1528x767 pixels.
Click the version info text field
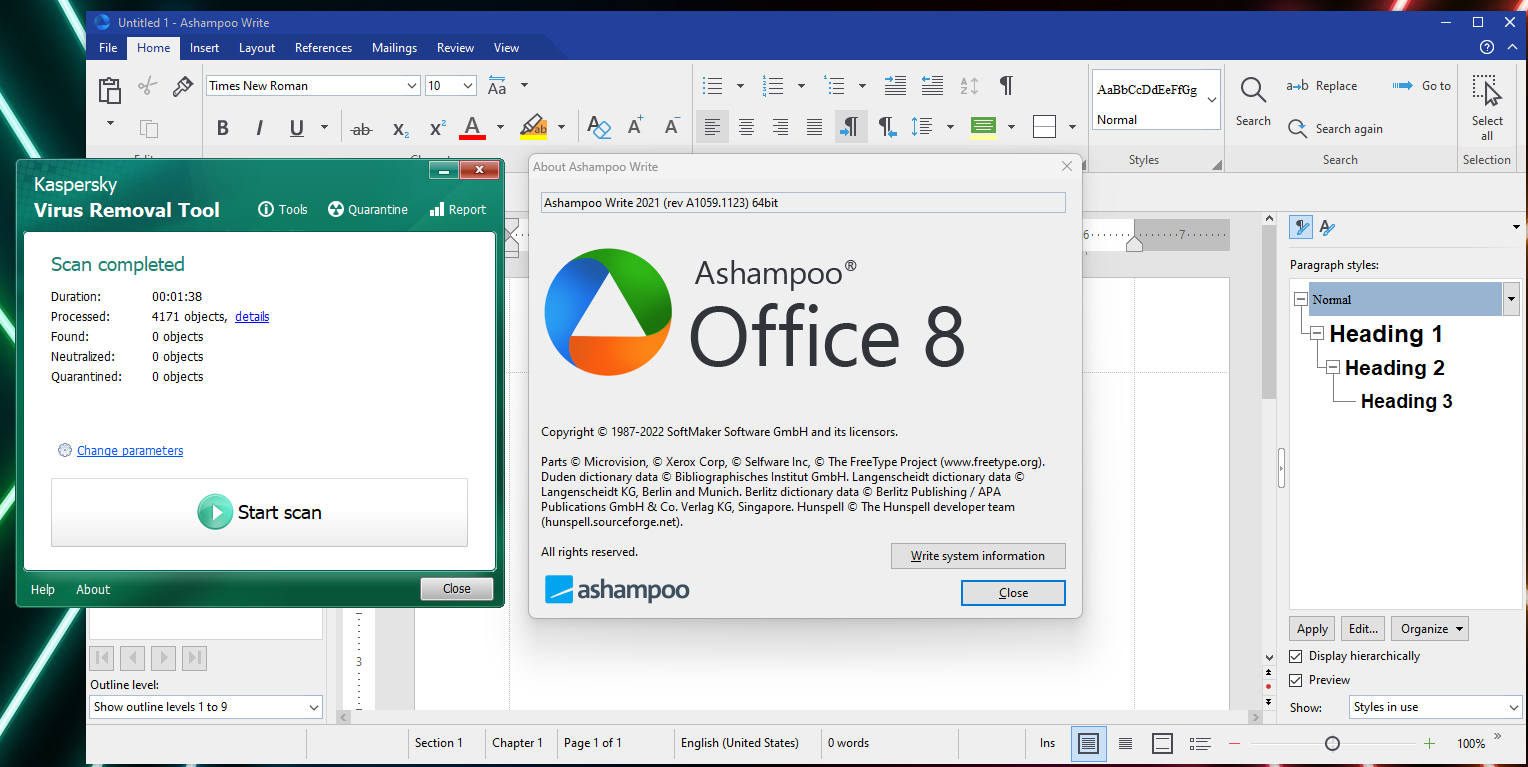tap(803, 203)
